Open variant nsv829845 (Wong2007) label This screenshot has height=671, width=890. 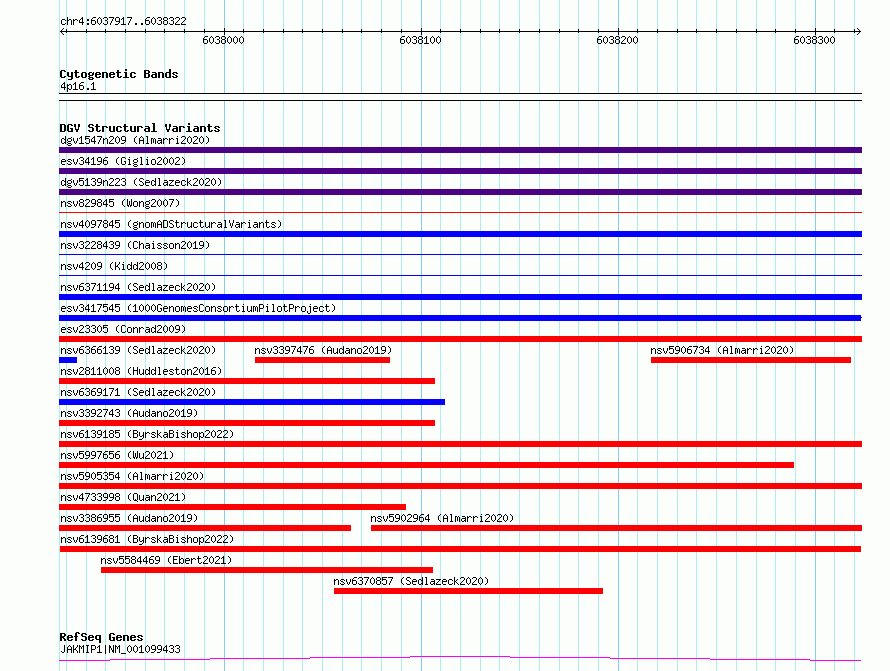point(120,203)
